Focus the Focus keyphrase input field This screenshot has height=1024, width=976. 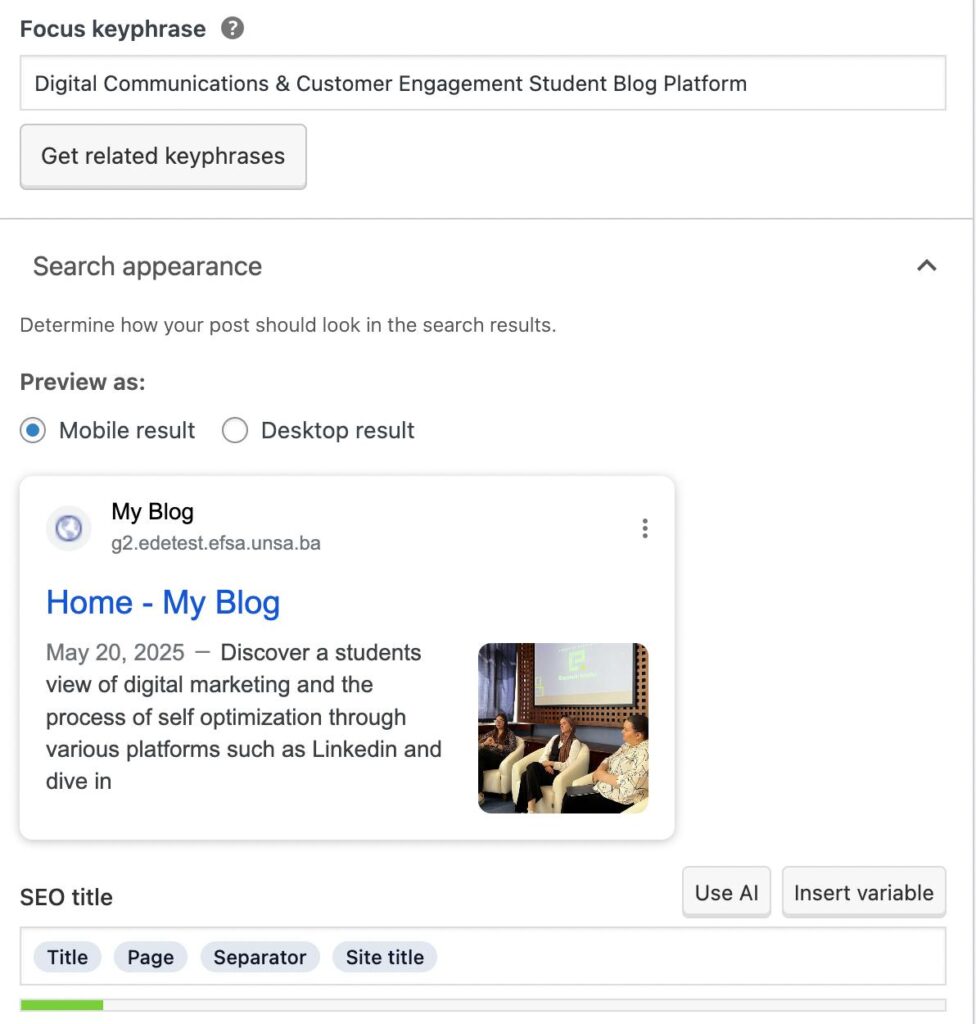(483, 83)
